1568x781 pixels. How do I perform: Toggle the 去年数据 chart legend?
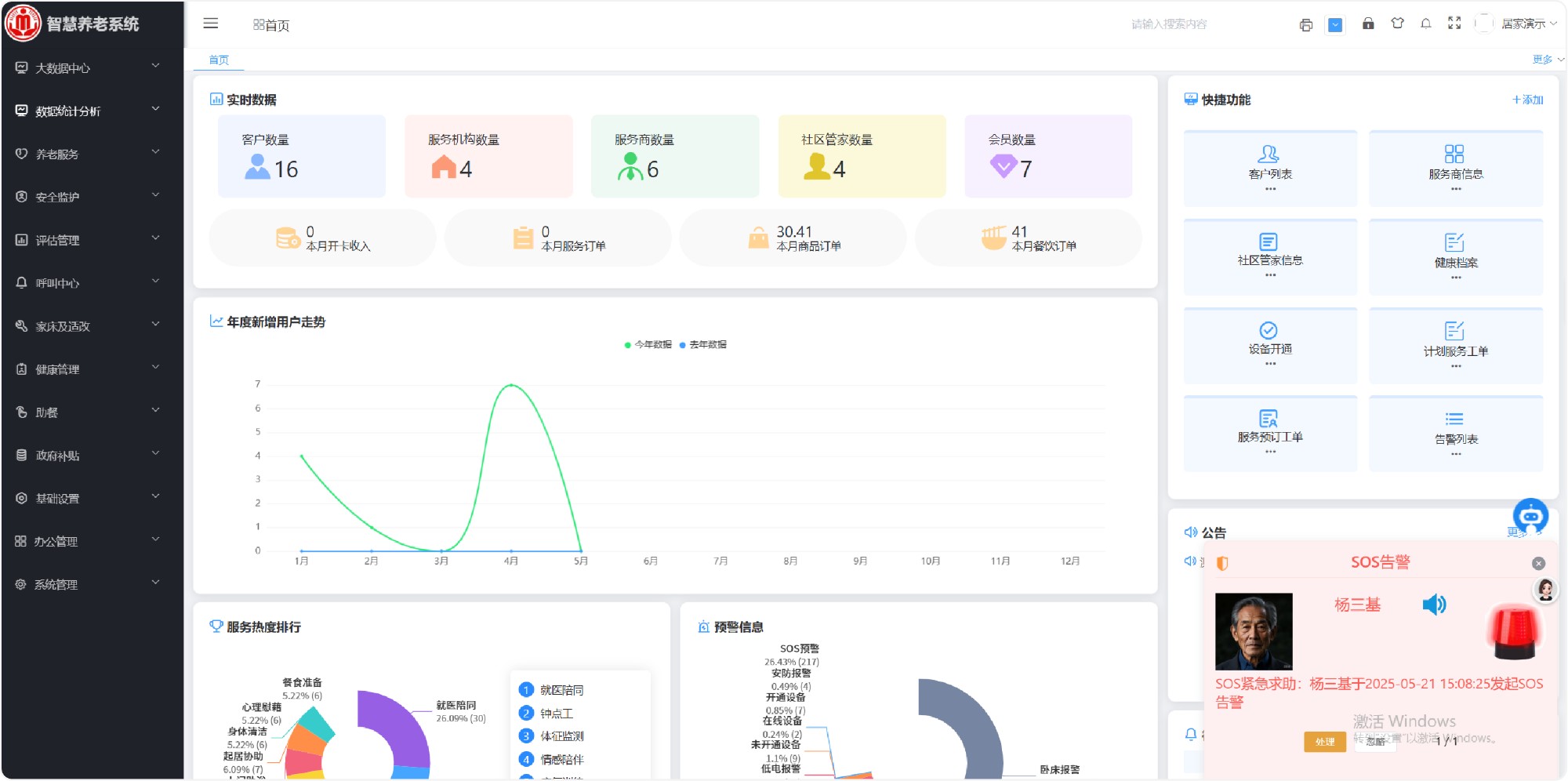[x=702, y=345]
